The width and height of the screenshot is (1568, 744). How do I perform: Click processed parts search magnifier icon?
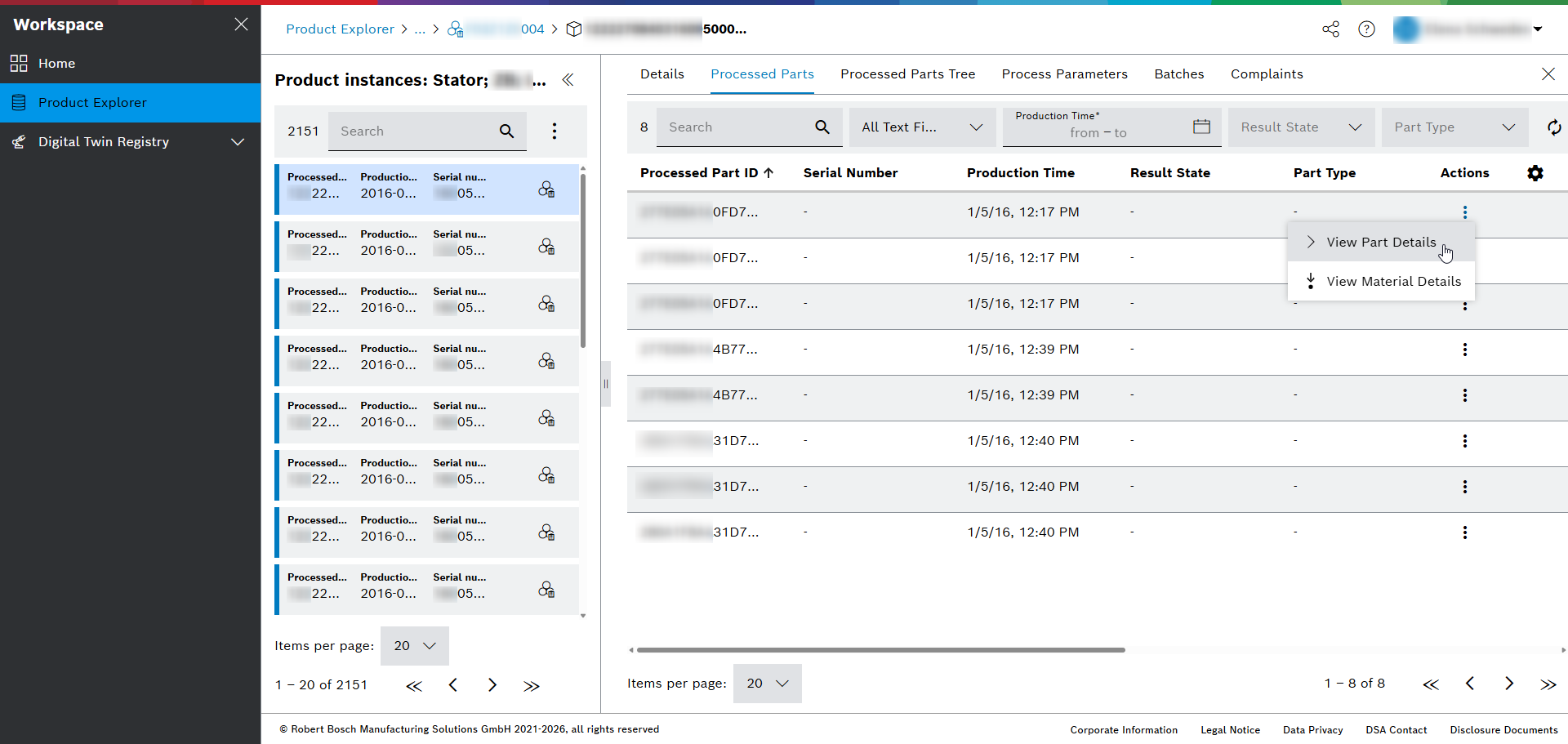[x=822, y=127]
